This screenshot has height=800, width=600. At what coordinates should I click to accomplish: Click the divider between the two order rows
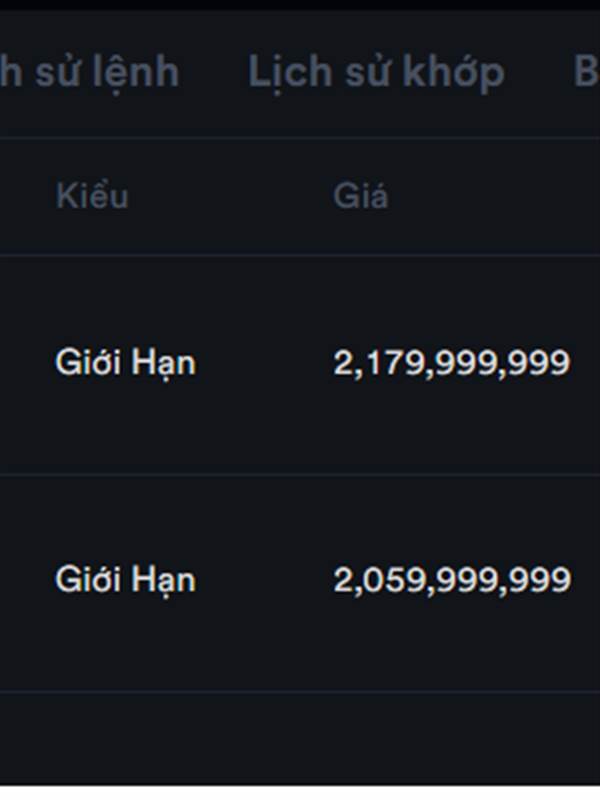click(x=300, y=474)
